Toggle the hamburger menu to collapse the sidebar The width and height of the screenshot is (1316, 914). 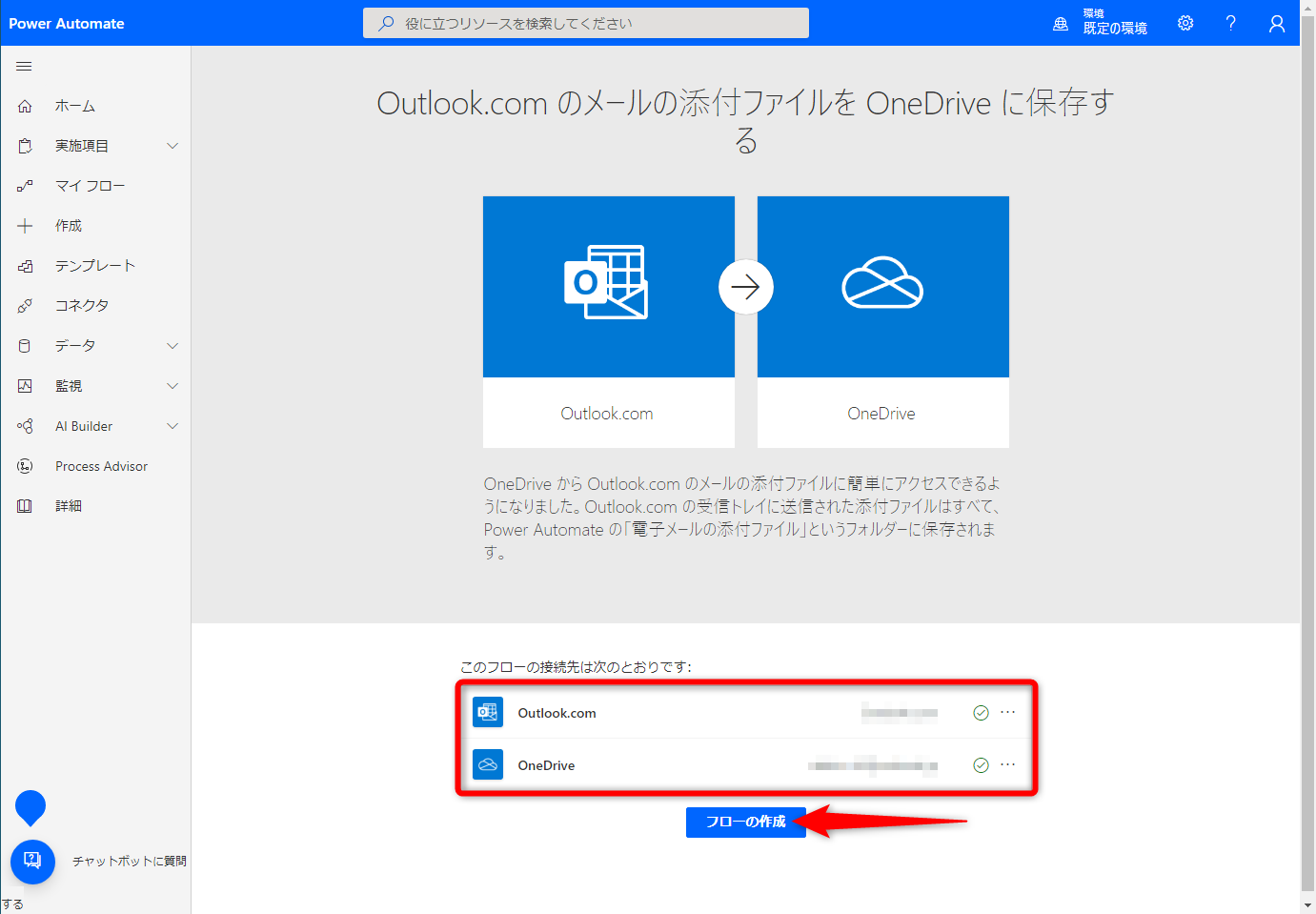click(24, 66)
